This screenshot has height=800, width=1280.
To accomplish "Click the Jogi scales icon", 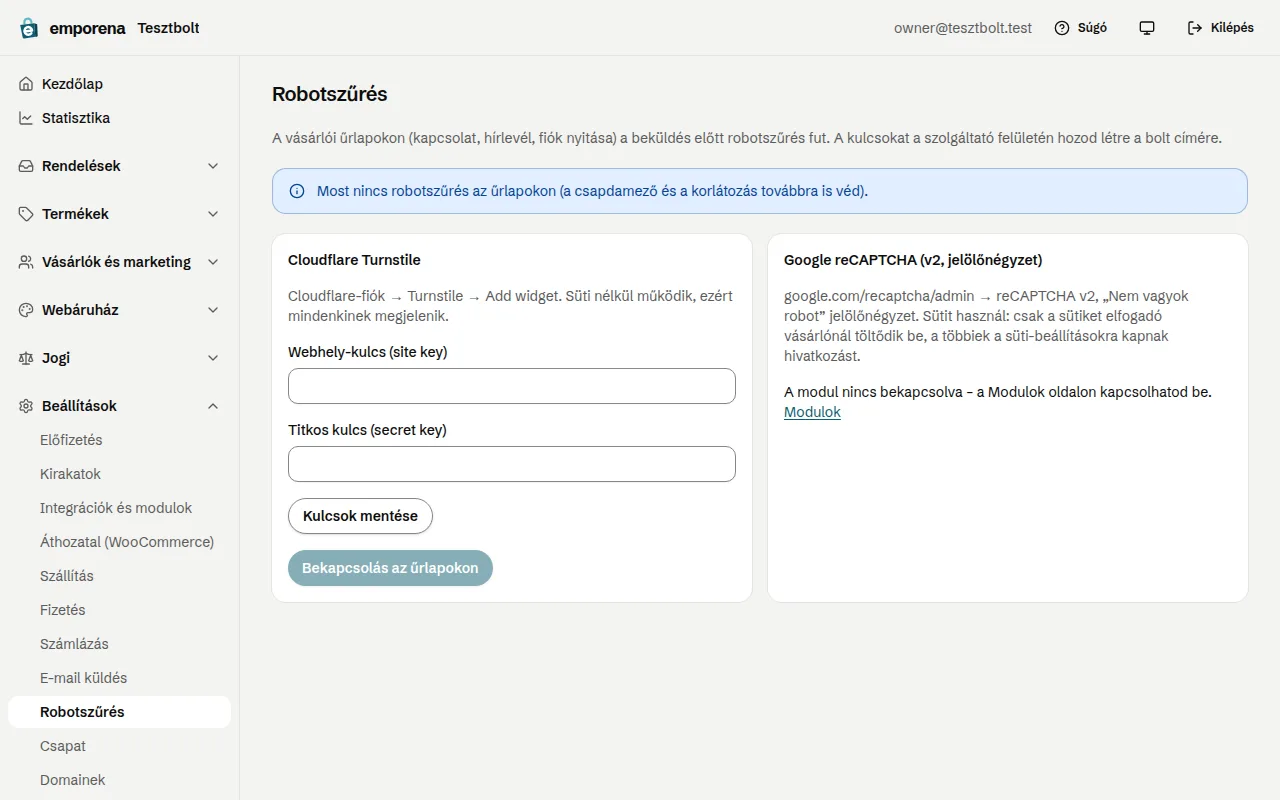I will pyautogui.click(x=26, y=358).
